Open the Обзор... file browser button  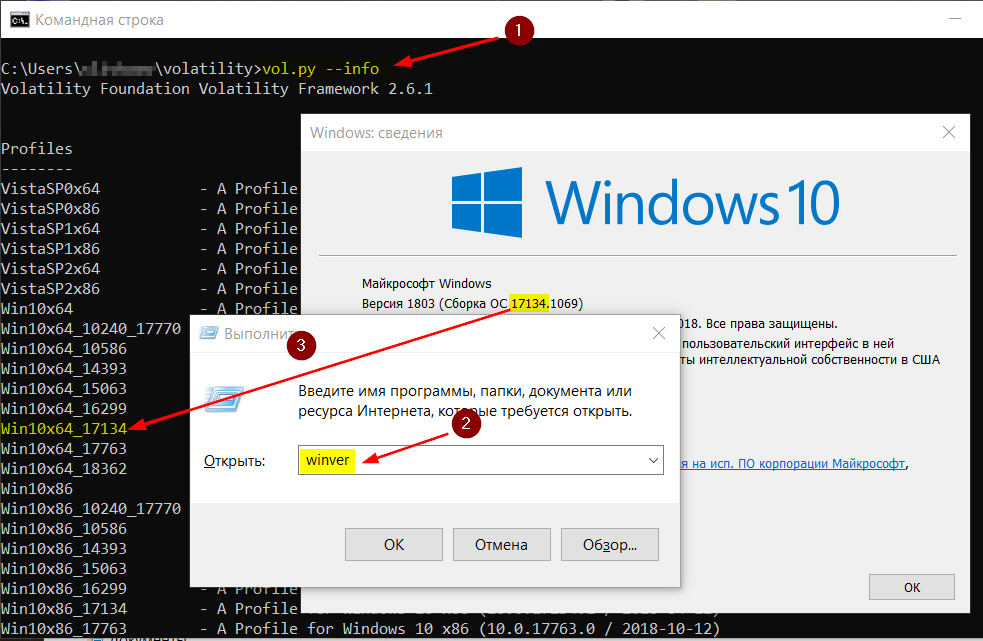point(610,544)
